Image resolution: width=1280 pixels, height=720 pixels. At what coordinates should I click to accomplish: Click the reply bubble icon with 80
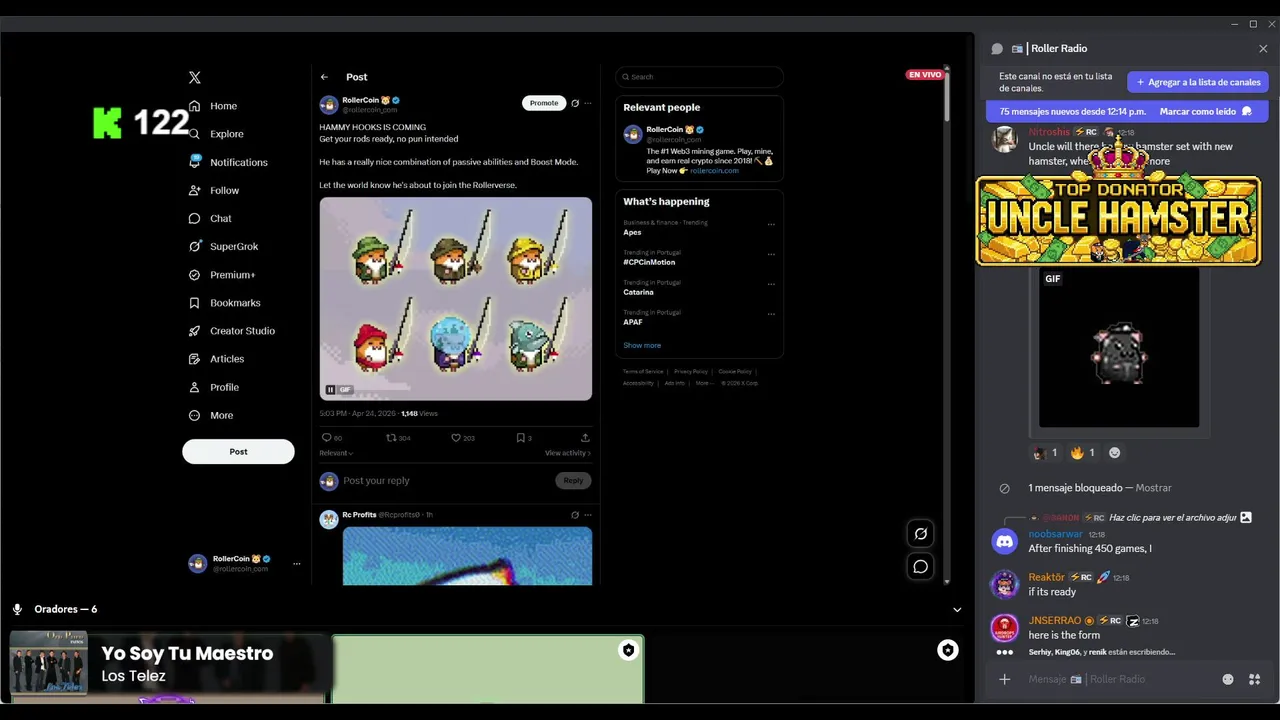point(326,438)
